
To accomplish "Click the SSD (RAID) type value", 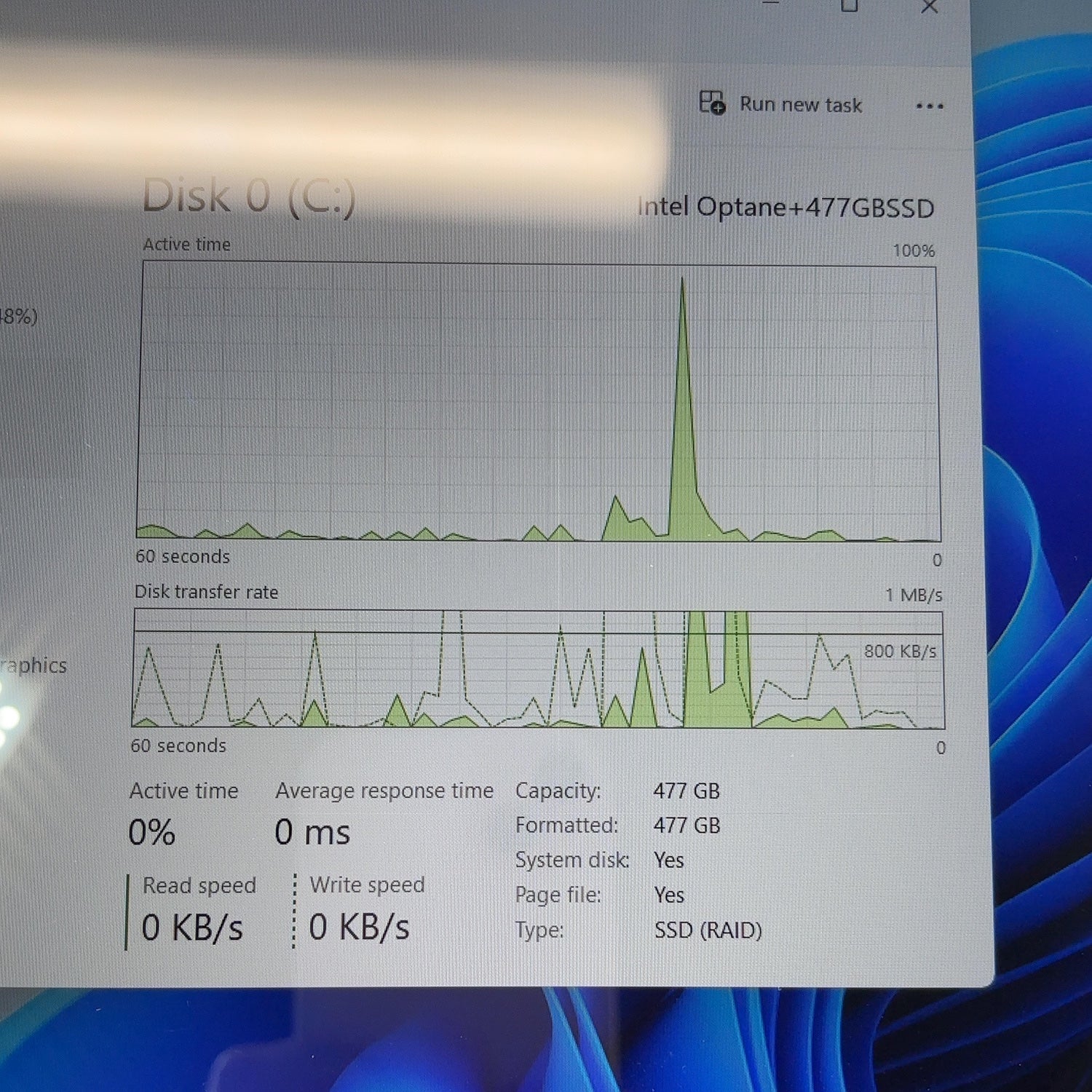I will tap(708, 930).
